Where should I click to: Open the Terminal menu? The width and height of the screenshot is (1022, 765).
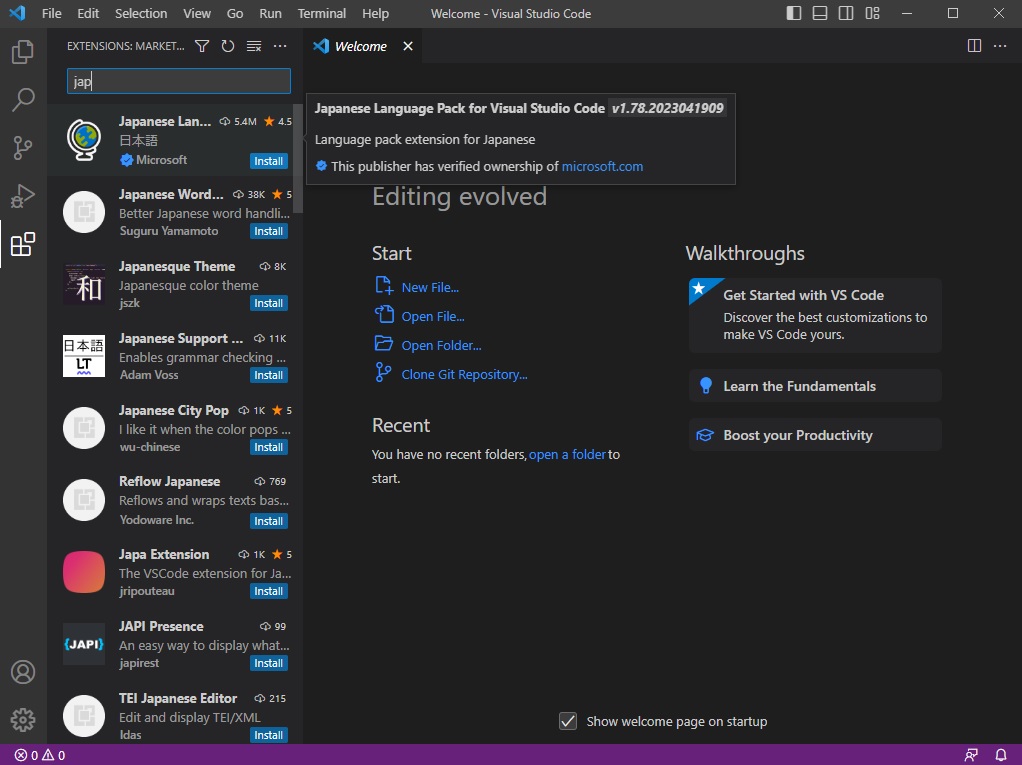(321, 13)
